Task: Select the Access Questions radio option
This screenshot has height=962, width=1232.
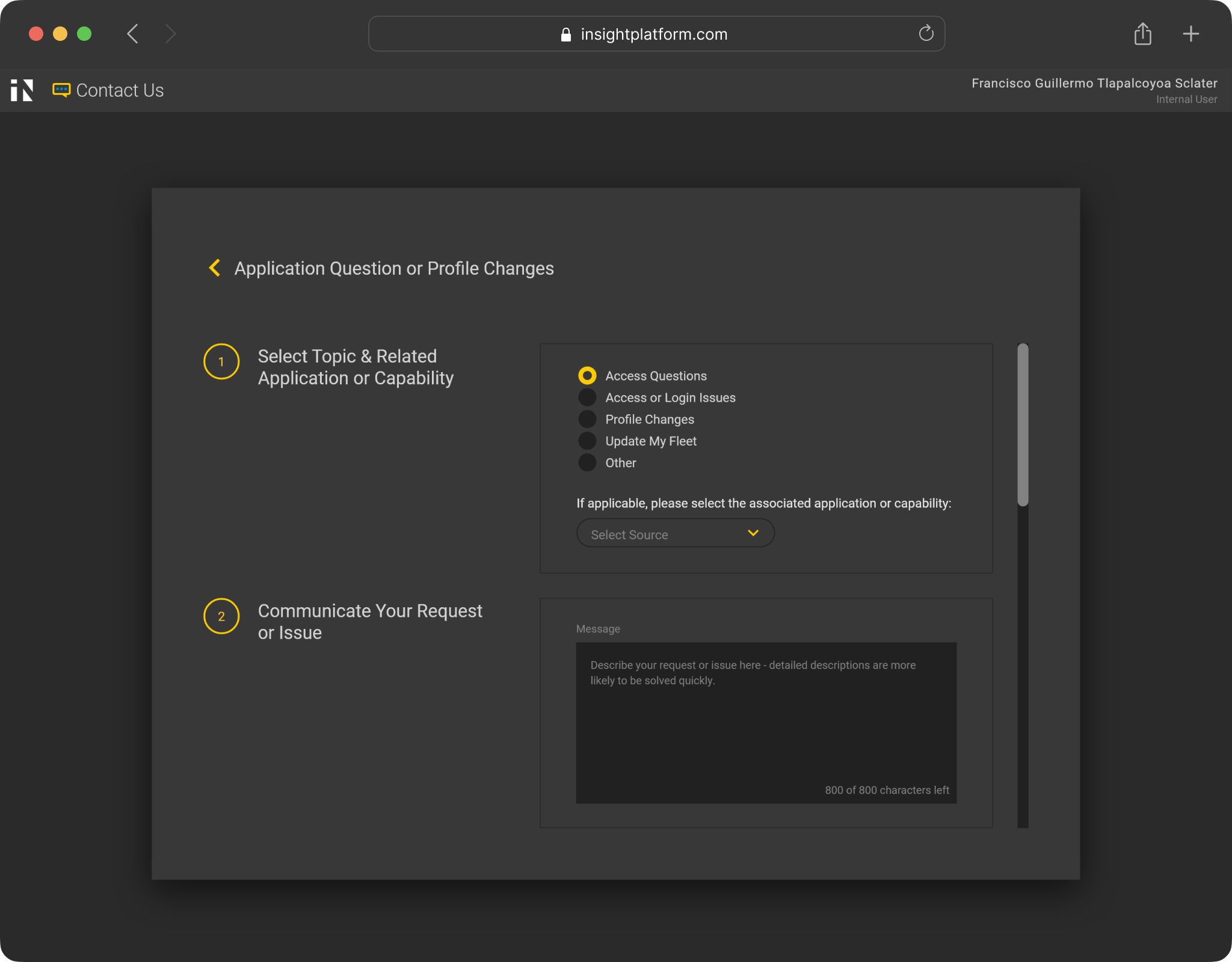Action: [x=587, y=376]
